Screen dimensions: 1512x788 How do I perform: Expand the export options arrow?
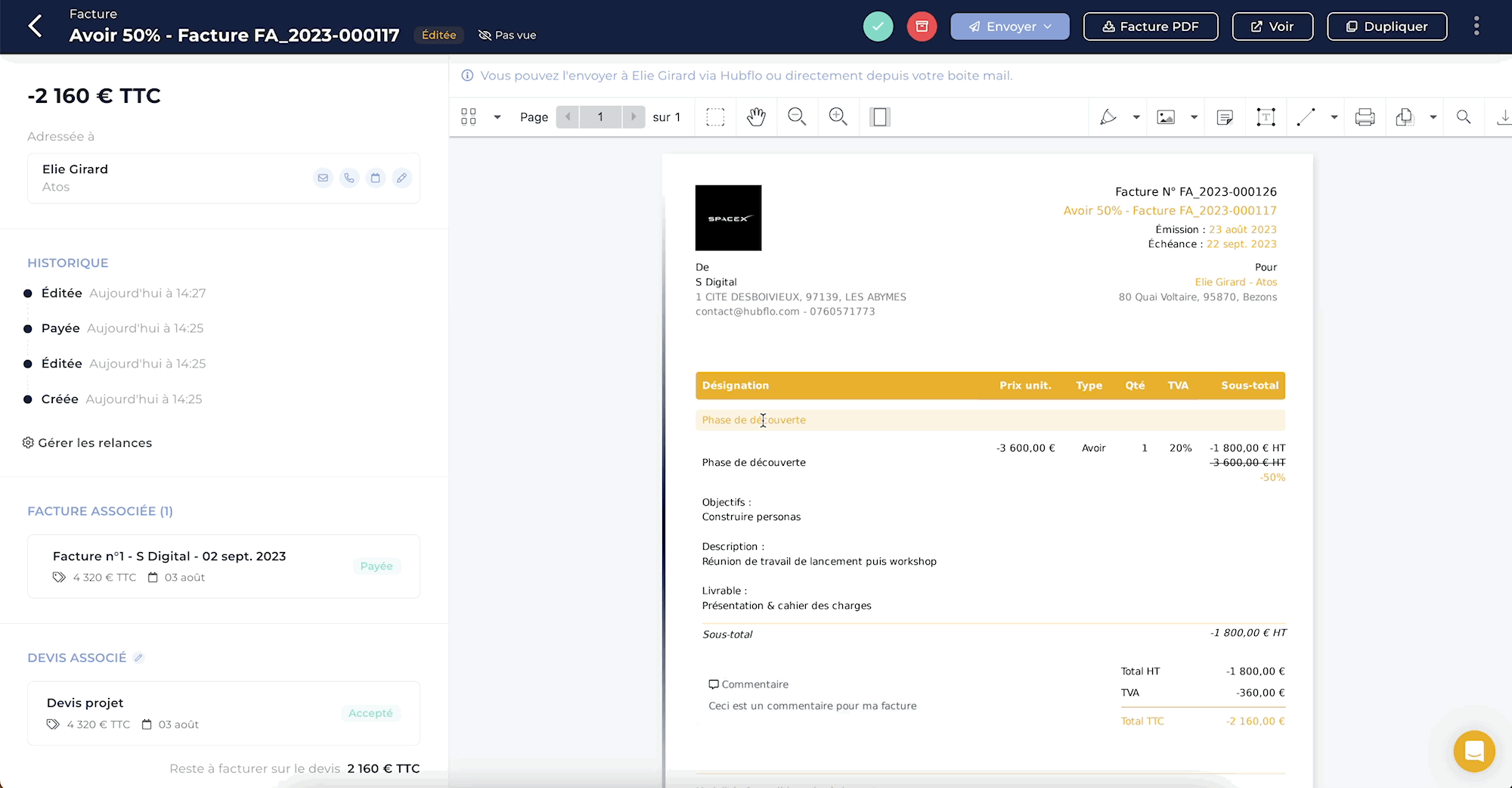1433,117
